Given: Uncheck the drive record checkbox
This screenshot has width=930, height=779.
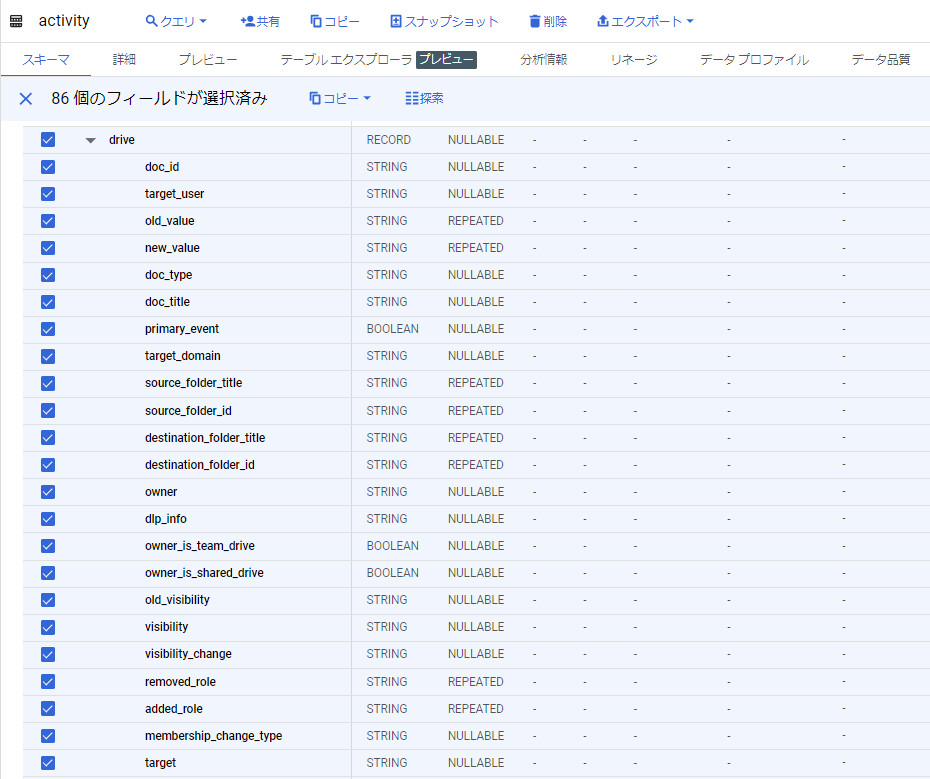Looking at the screenshot, I should click(x=48, y=140).
